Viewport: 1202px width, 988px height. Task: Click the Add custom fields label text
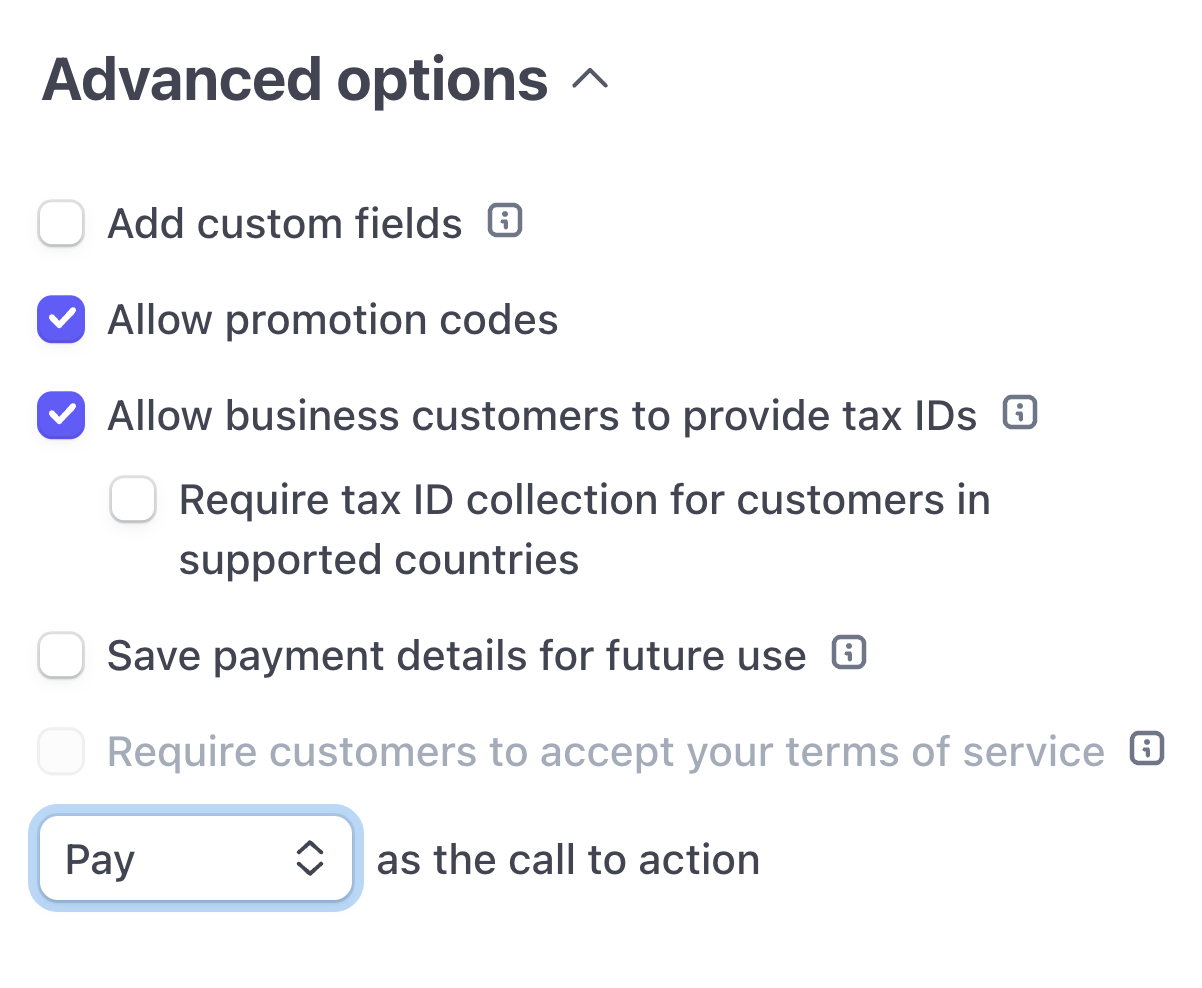pos(285,223)
